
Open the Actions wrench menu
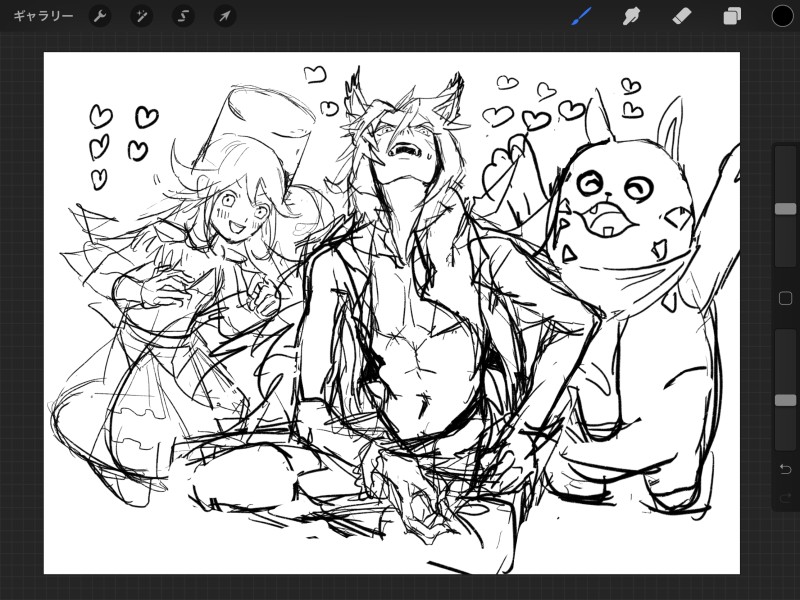coord(100,16)
